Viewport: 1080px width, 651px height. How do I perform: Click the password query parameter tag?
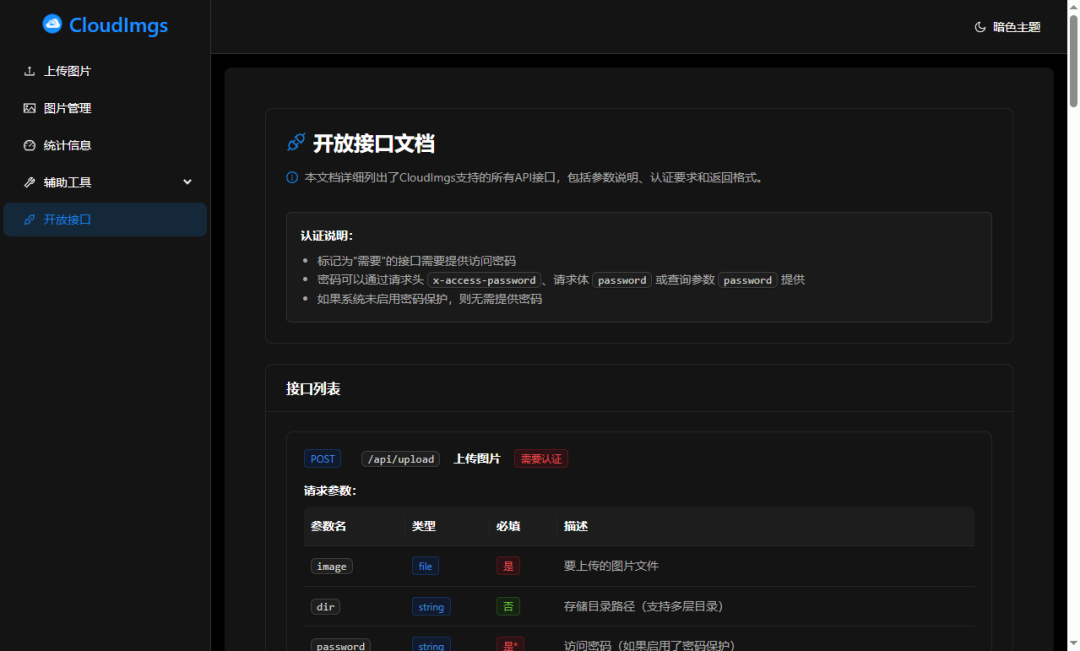pos(747,280)
